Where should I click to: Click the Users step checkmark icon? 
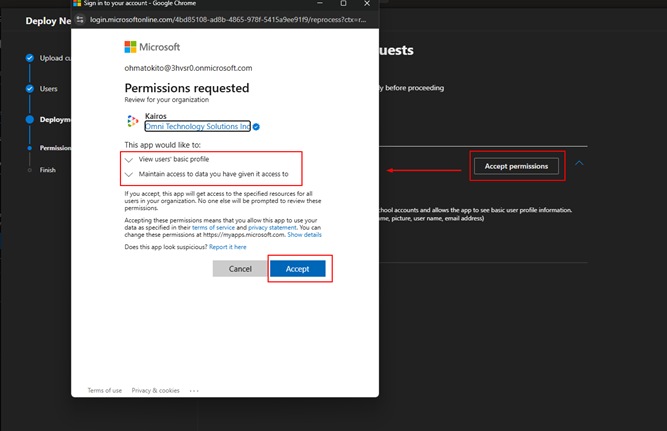[30, 88]
